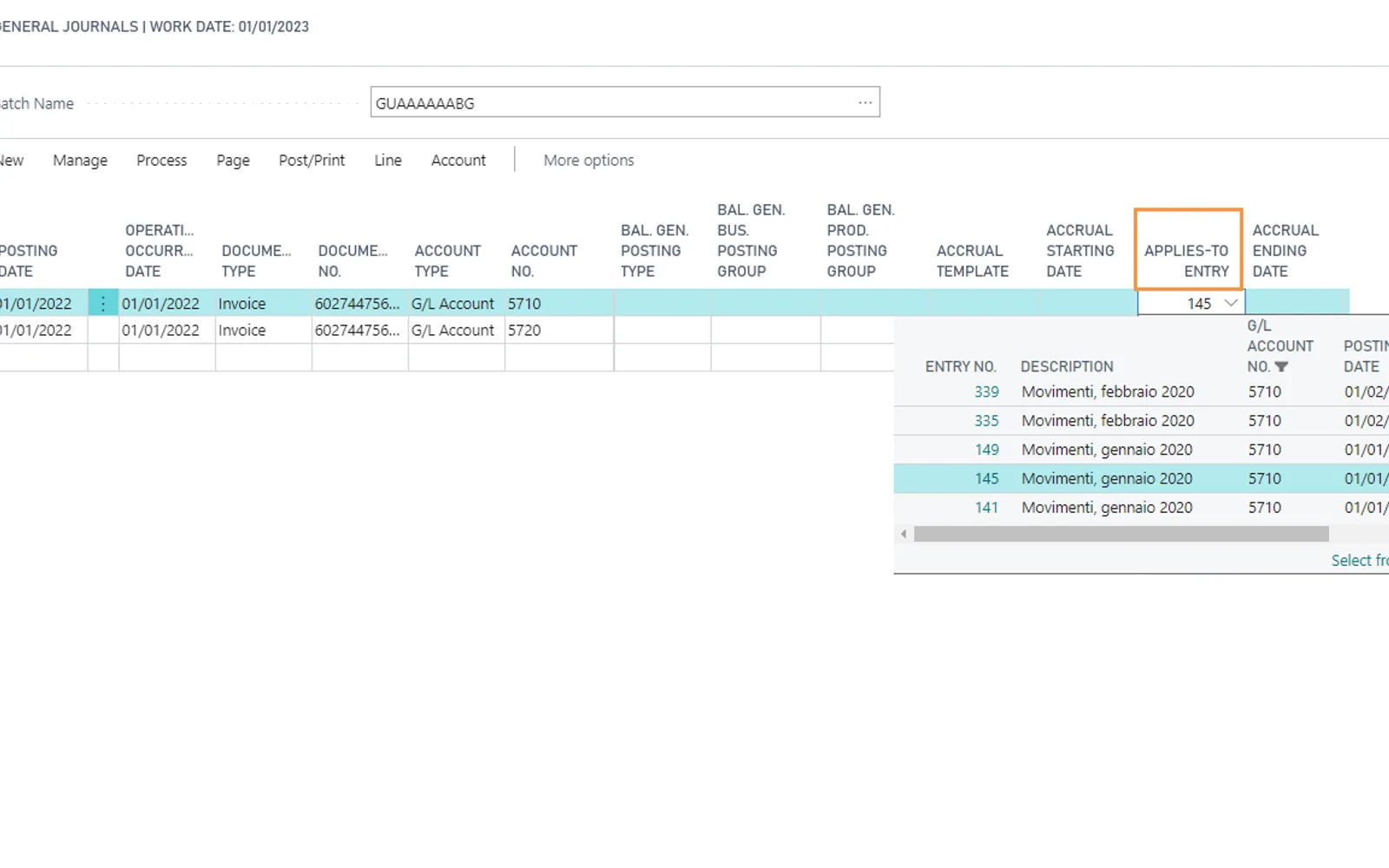The height and width of the screenshot is (868, 1389).
Task: Click document number cell in 5720 row
Action: 359,331
